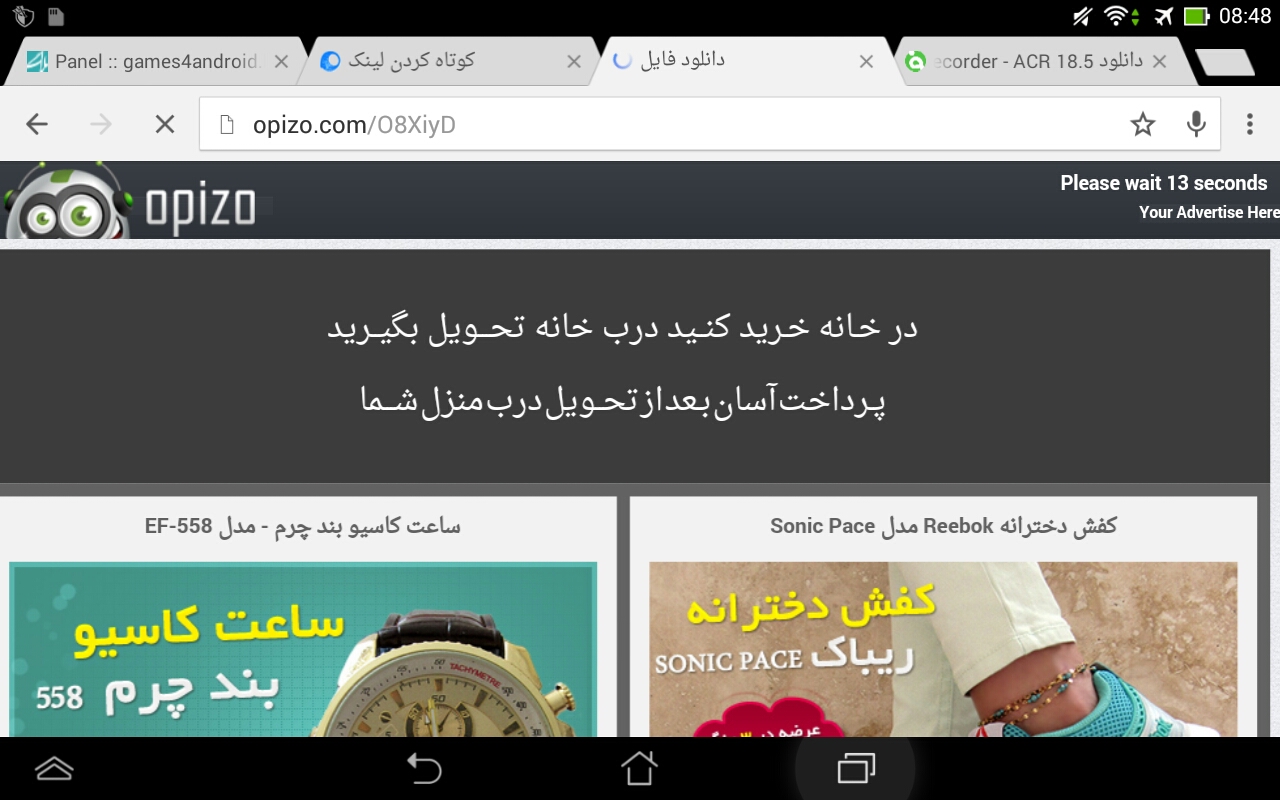Open the Casio watch product image
The image size is (1280, 800).
click(303, 650)
